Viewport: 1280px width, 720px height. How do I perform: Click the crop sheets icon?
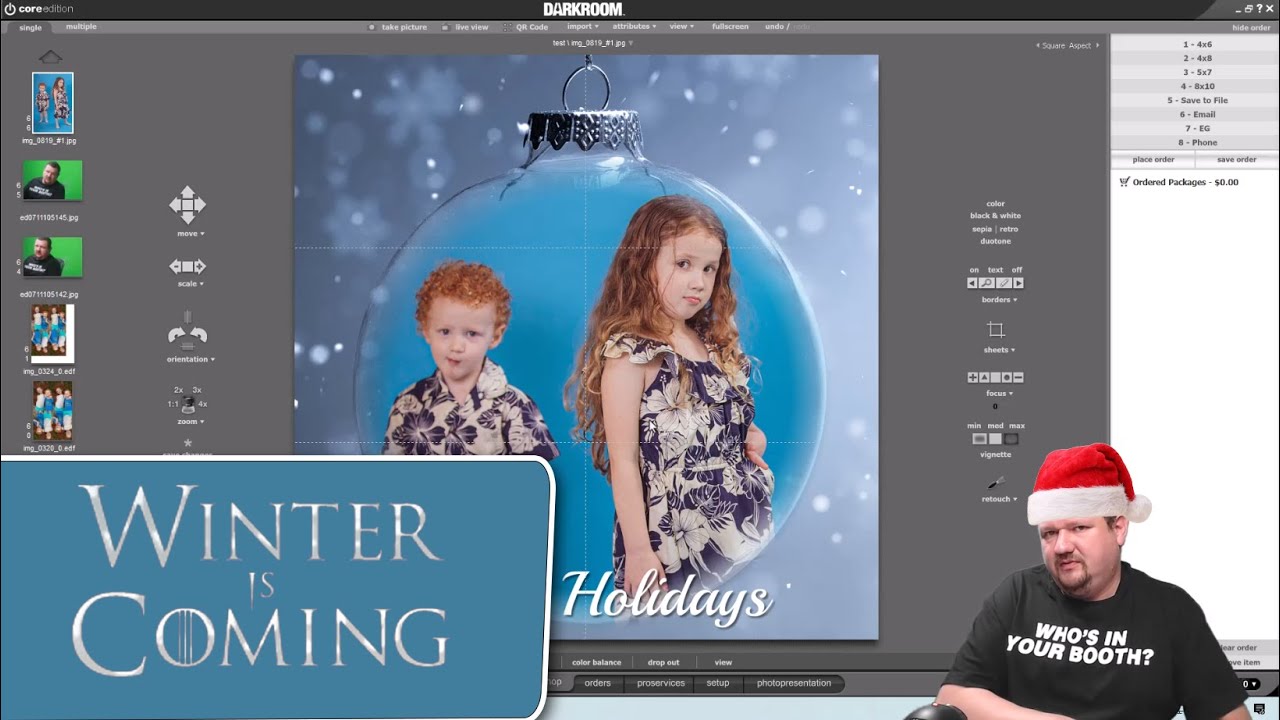point(995,330)
